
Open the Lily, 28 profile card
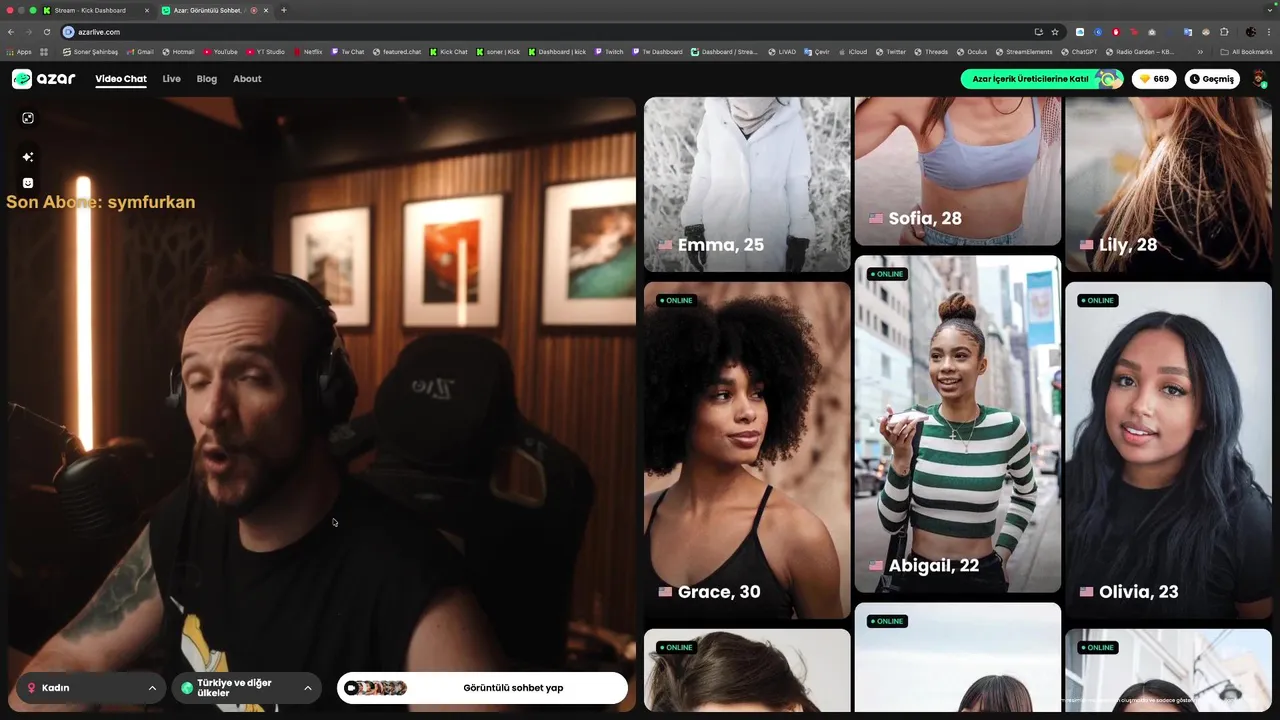(1168, 184)
